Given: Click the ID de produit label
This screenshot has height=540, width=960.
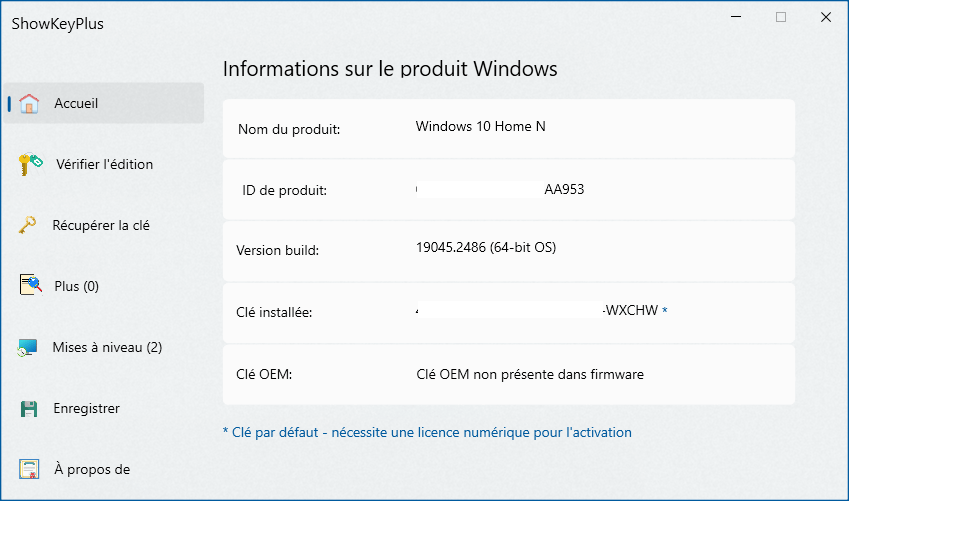Looking at the screenshot, I should (x=285, y=190).
